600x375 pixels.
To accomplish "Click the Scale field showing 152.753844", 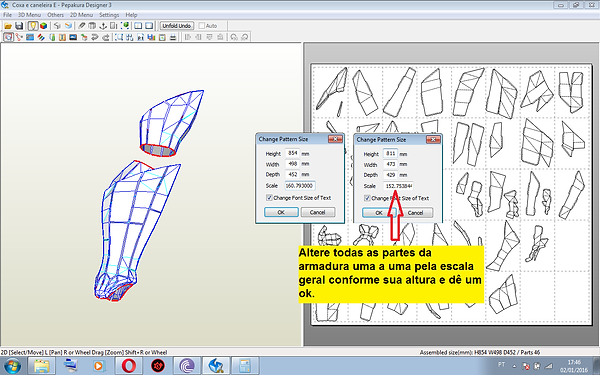I will 398,186.
